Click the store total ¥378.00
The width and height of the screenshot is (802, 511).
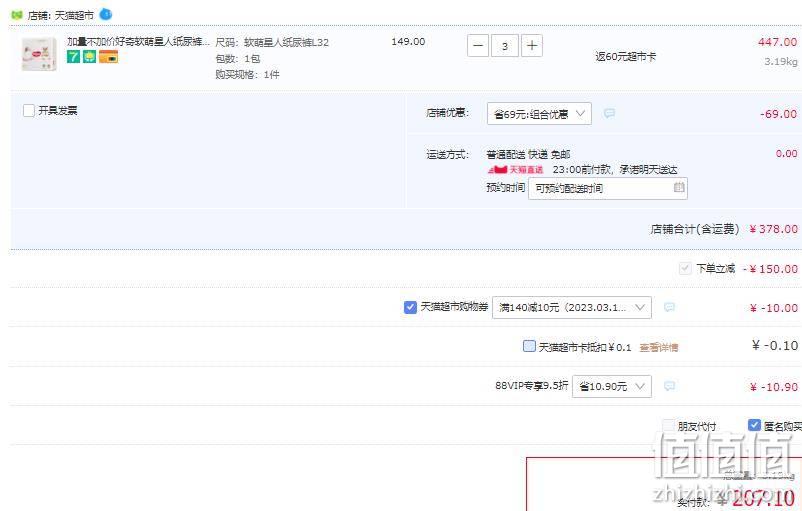773,229
